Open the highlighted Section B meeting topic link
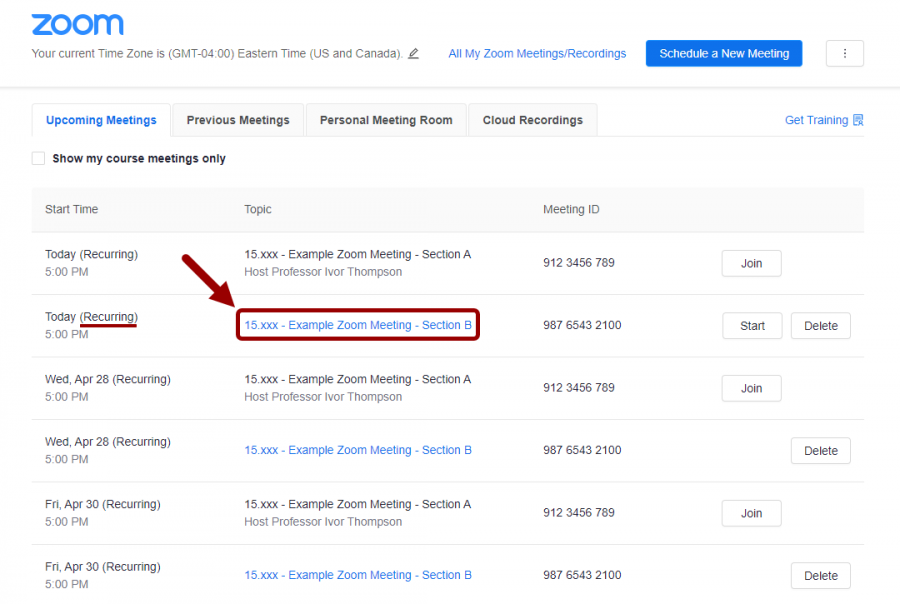The height and width of the screenshot is (604, 900). [357, 325]
